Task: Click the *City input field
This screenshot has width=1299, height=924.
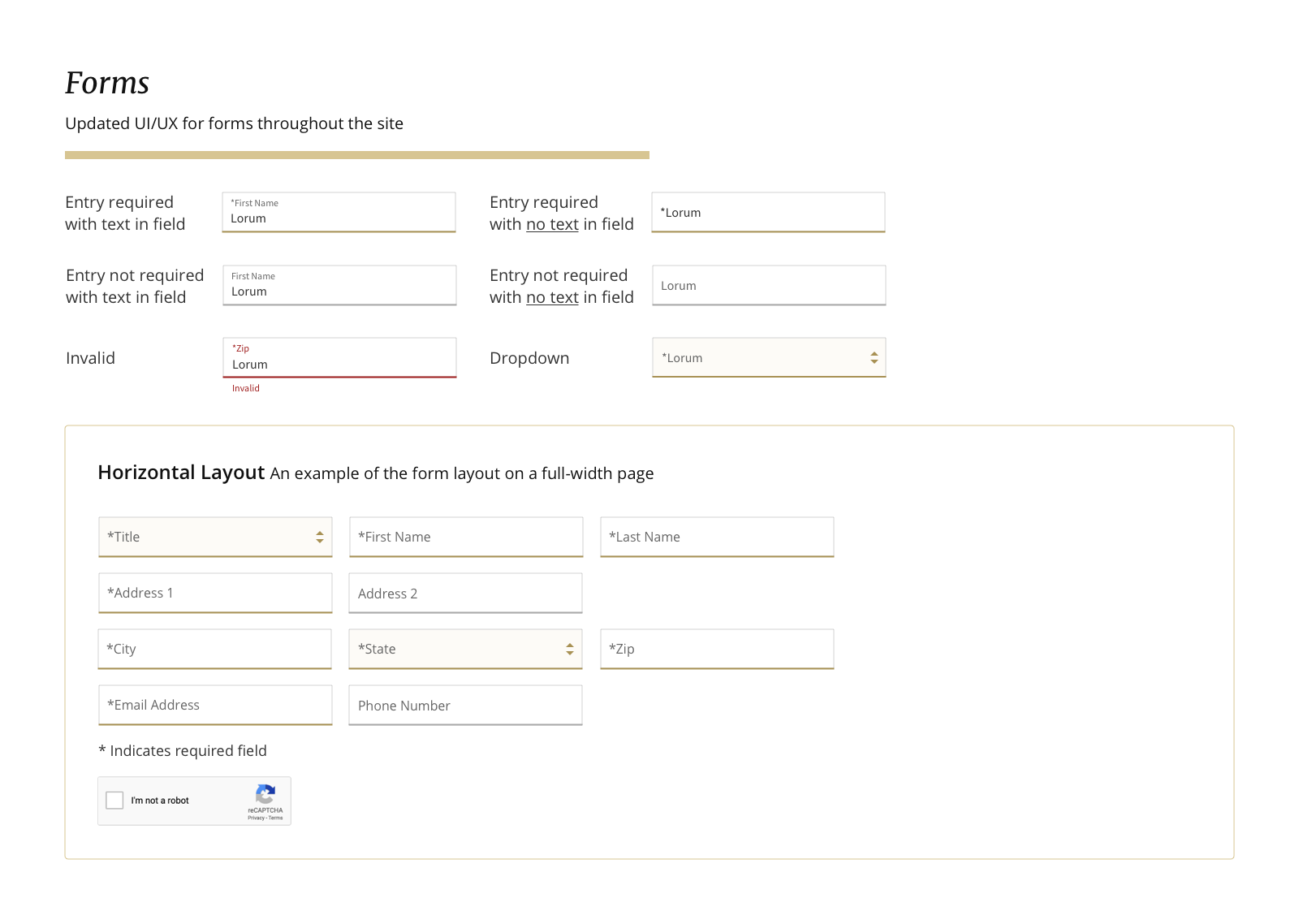Action: pos(214,649)
